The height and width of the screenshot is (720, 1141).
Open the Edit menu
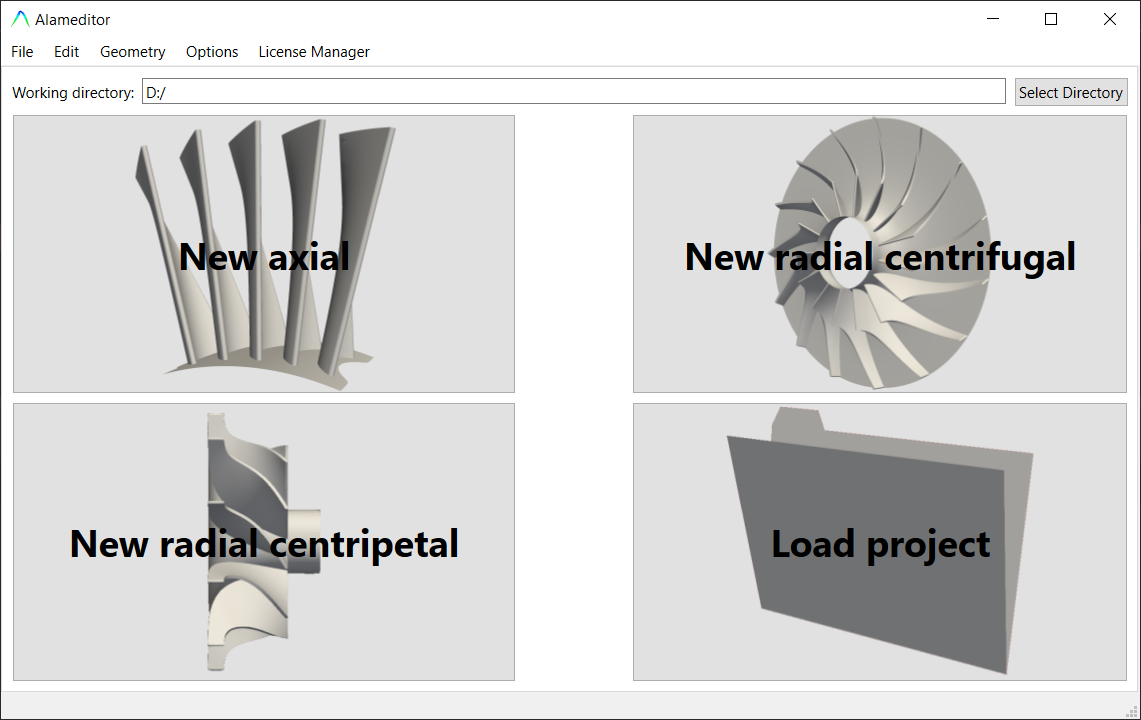66,52
